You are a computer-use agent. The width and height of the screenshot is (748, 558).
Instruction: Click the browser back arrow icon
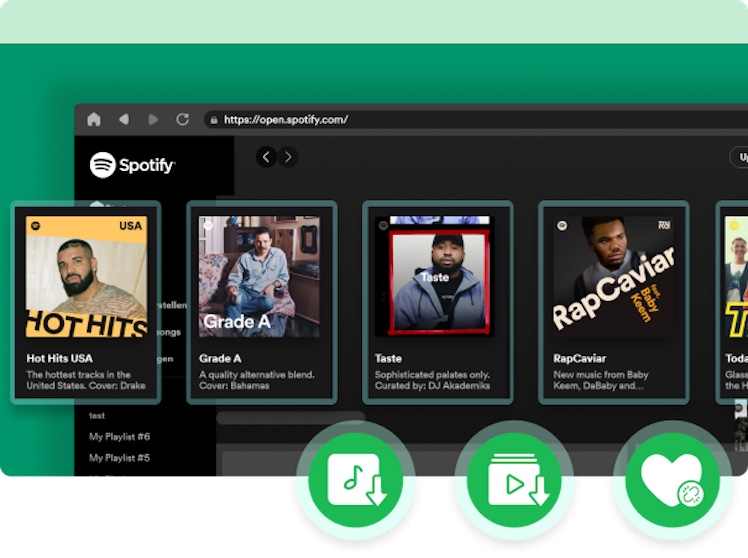tap(124, 119)
